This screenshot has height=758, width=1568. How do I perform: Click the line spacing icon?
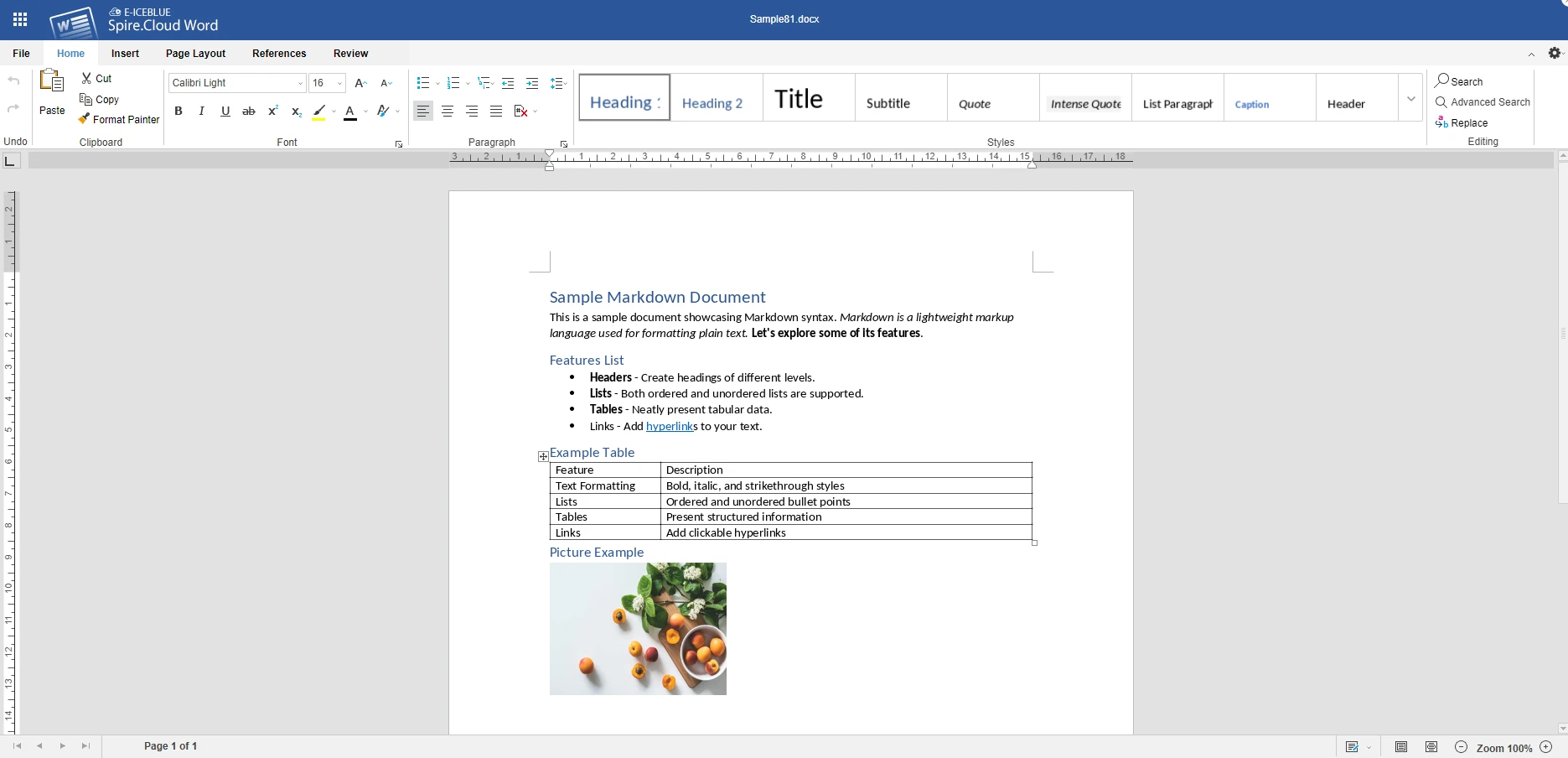coord(556,83)
